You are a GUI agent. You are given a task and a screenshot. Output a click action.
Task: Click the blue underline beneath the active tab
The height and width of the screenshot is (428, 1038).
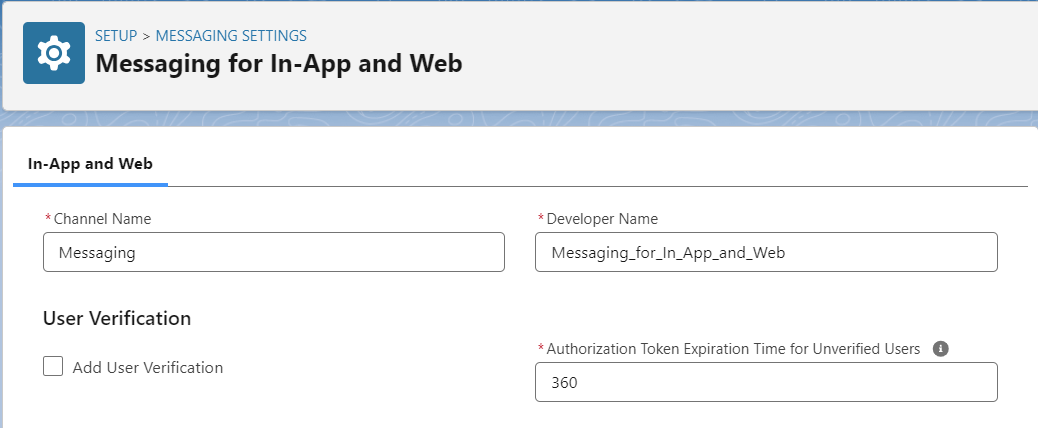[90, 185]
